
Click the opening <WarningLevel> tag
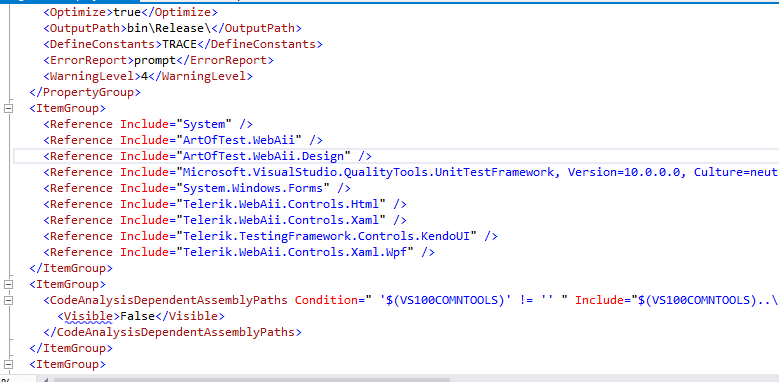tap(92, 76)
